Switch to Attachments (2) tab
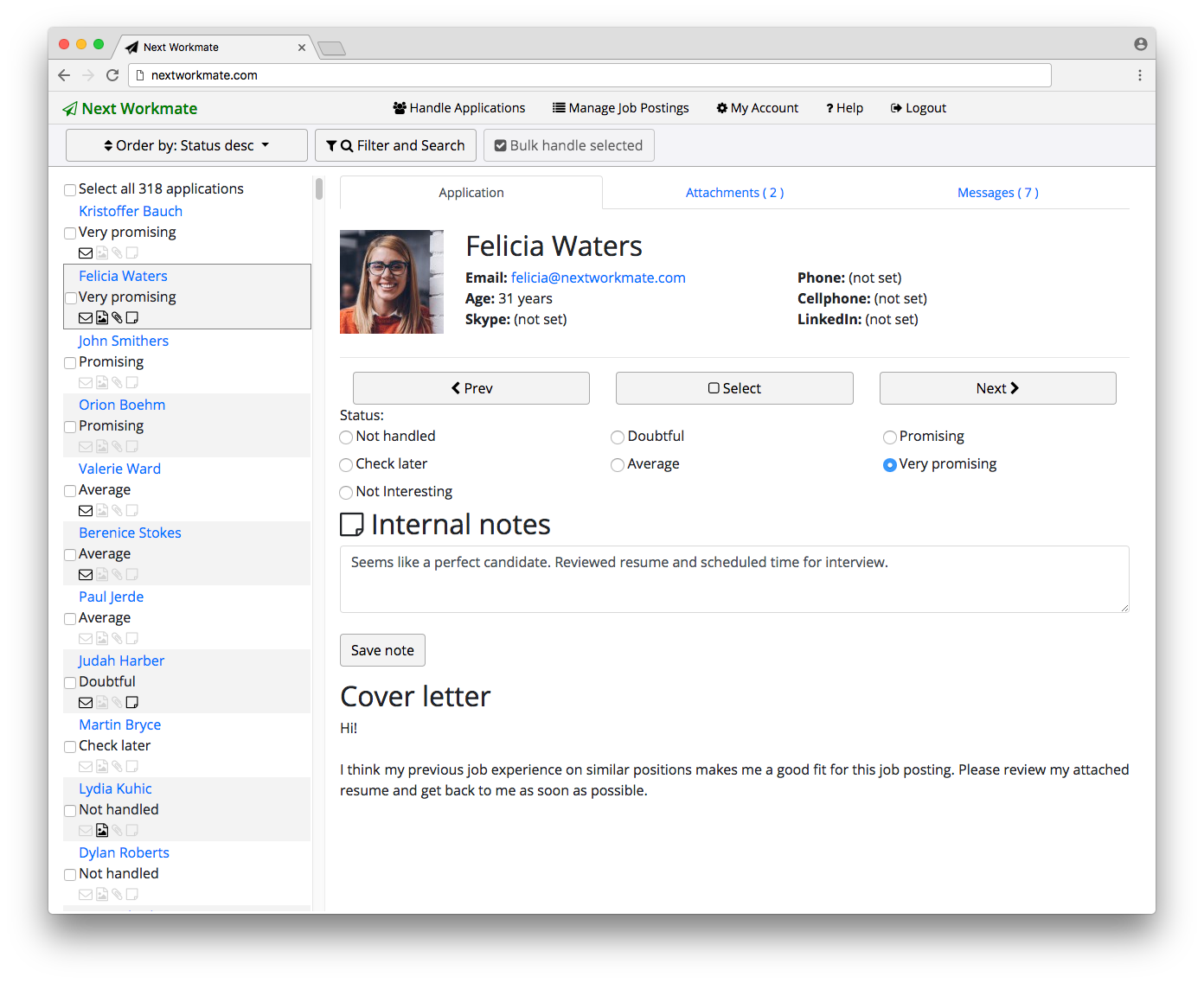This screenshot has height=983, width=1204. click(734, 193)
